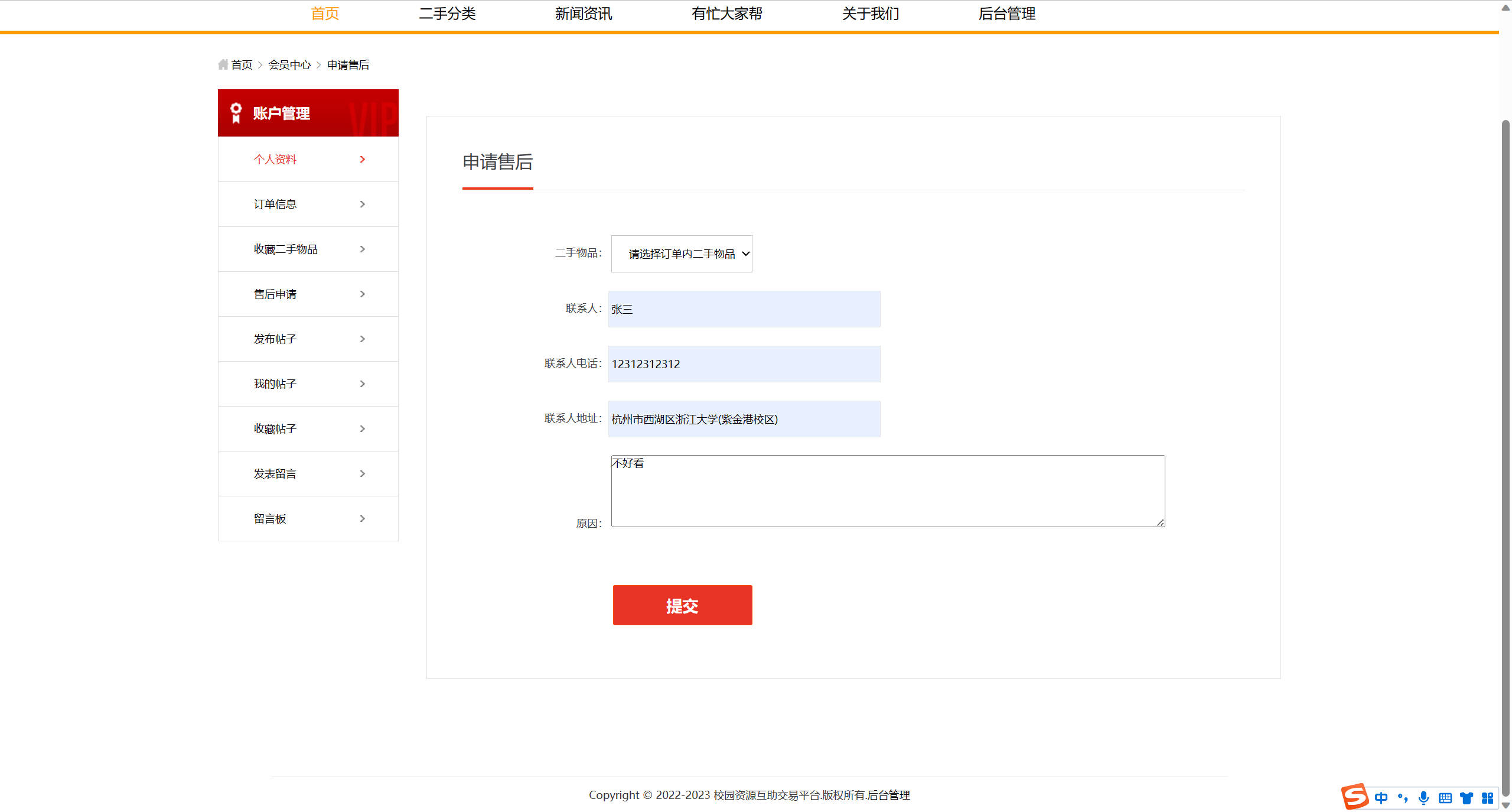Open the 新闻资讯 menu item
Image resolution: width=1512 pixels, height=812 pixels.
point(584,13)
